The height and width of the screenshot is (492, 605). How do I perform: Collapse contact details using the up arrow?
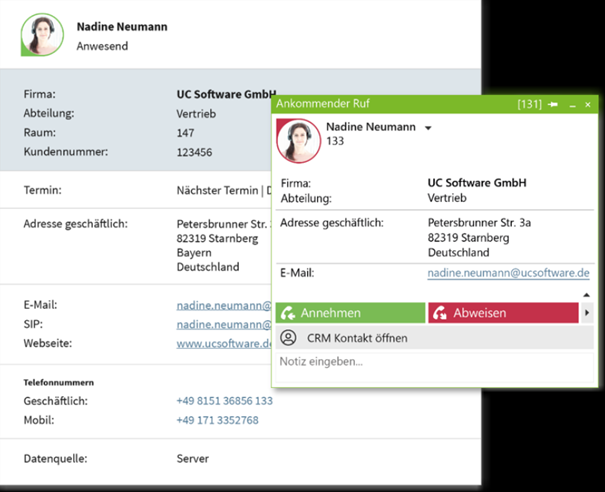(x=586, y=295)
